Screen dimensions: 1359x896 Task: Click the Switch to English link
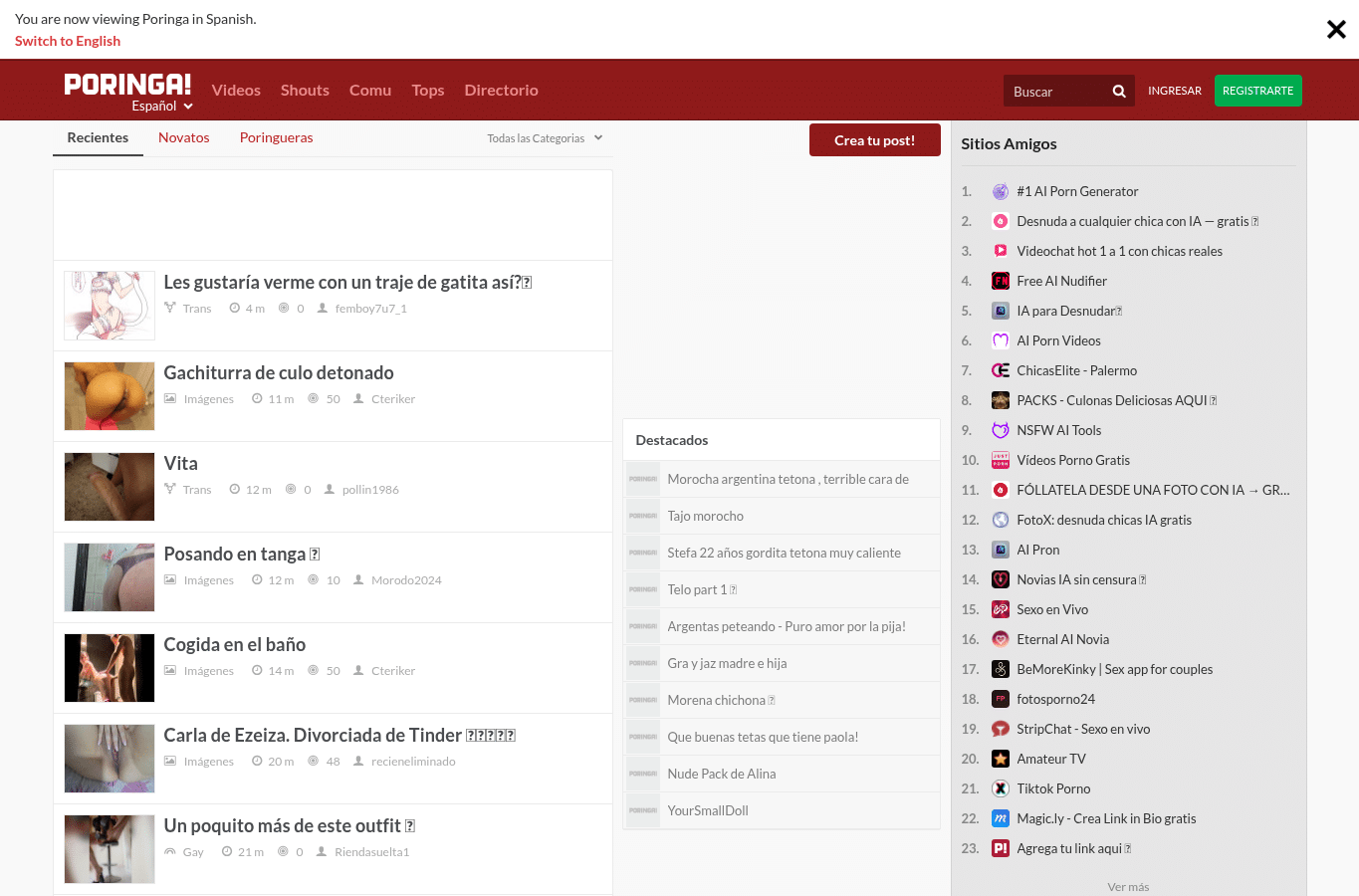68,41
